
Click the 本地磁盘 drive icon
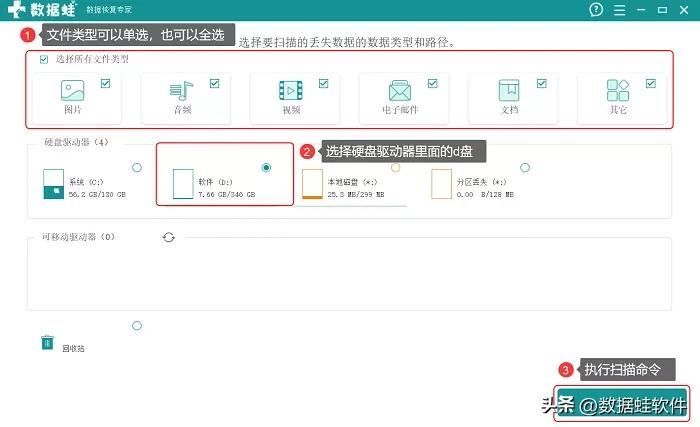tap(312, 184)
